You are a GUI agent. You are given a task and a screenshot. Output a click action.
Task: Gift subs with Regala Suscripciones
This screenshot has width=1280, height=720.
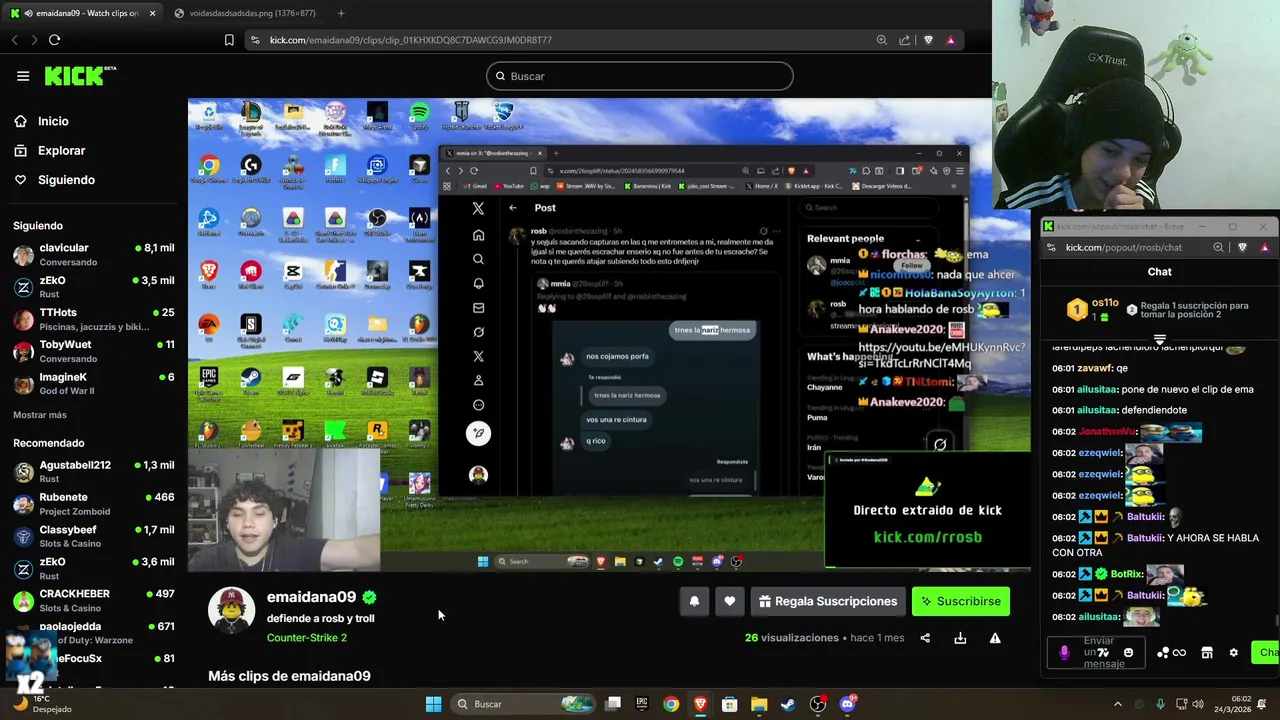[828, 601]
